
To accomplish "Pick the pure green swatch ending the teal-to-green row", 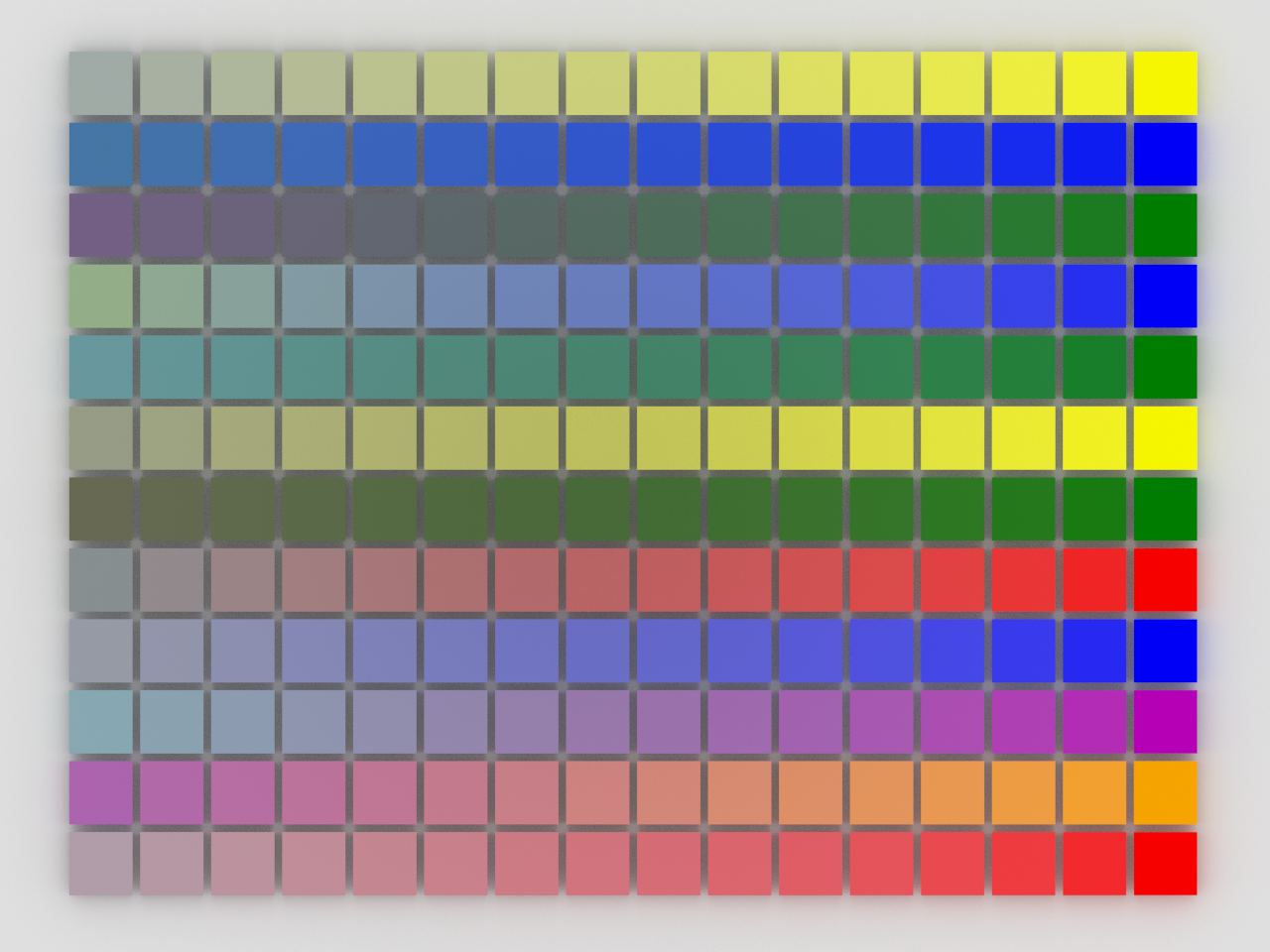I will [1165, 367].
